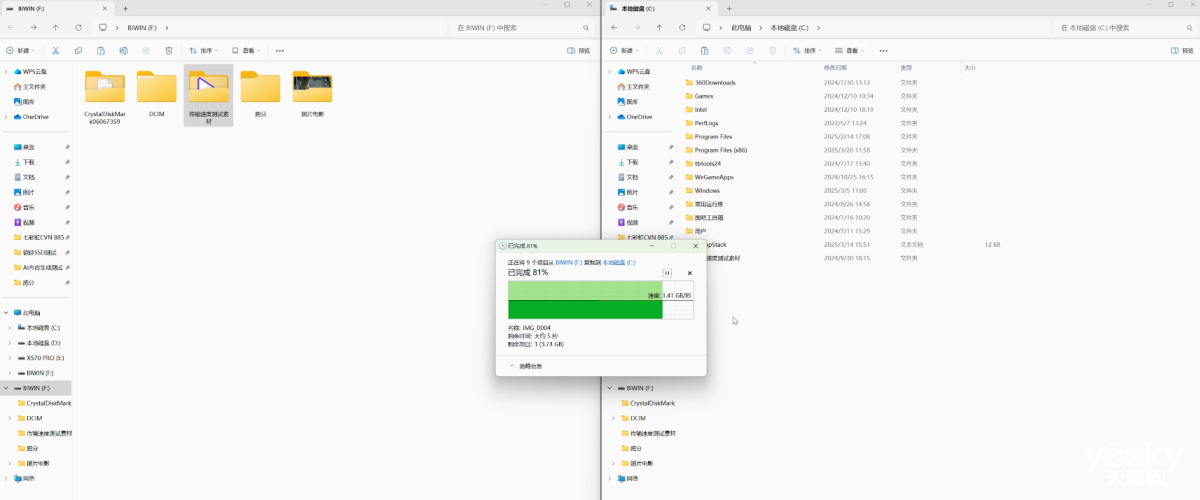Click the 新建 button in BIWIN window
The image size is (1200, 500).
pos(22,50)
